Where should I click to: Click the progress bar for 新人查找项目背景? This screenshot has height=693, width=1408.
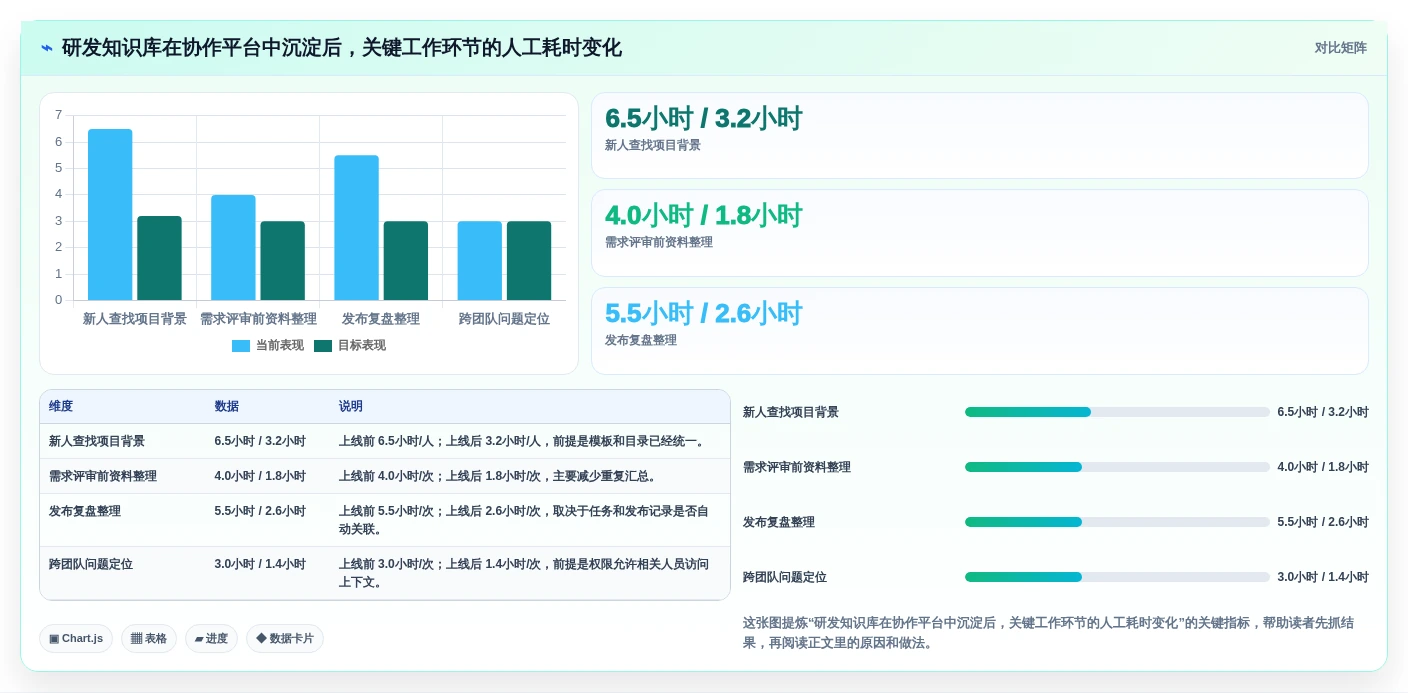tap(1117, 412)
